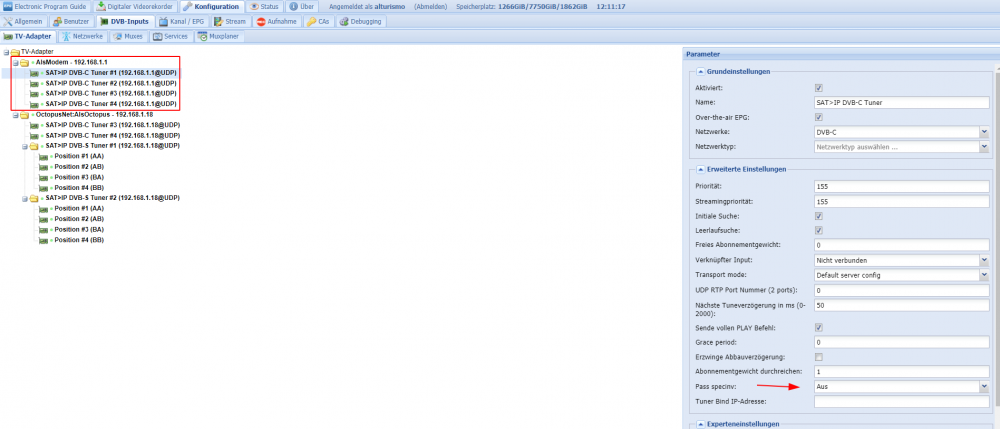
Task: Select Position #2 (AB) under DVB-S Tuner #1
Action: click(x=79, y=166)
